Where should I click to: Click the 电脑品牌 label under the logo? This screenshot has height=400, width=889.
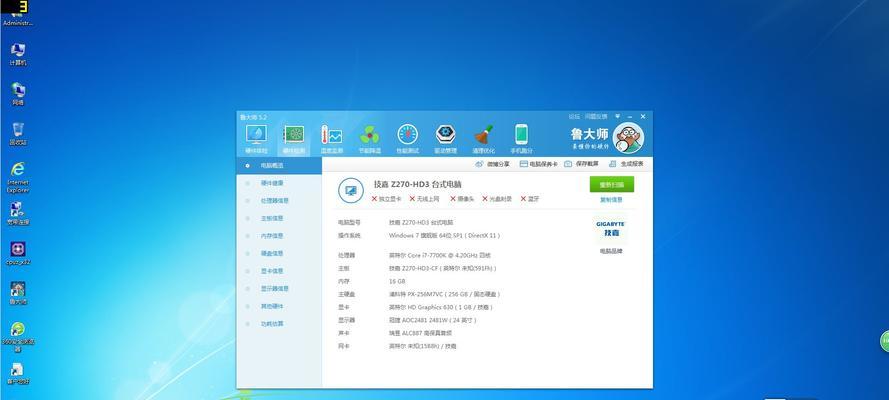(611, 250)
